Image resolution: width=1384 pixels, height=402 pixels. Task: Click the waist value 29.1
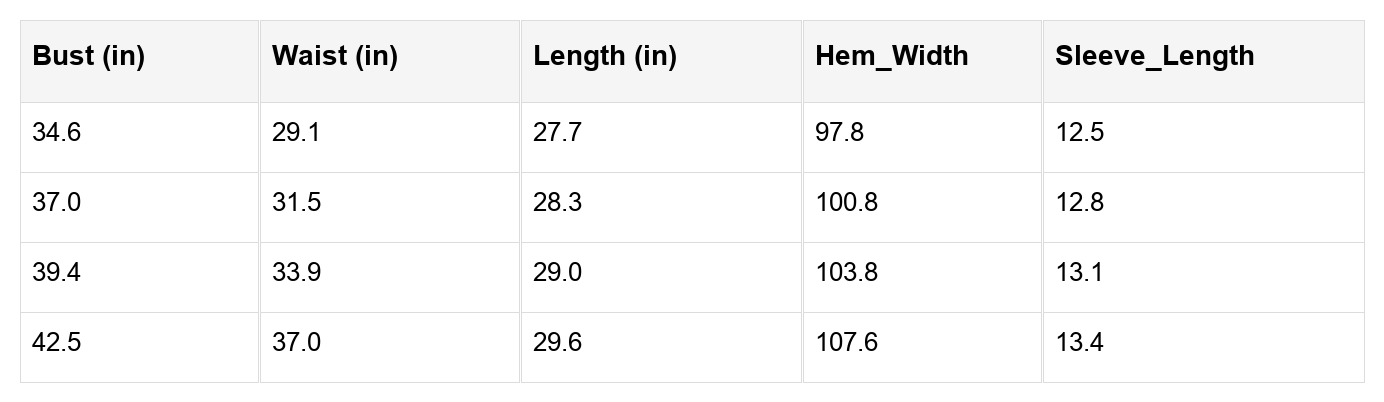(296, 133)
